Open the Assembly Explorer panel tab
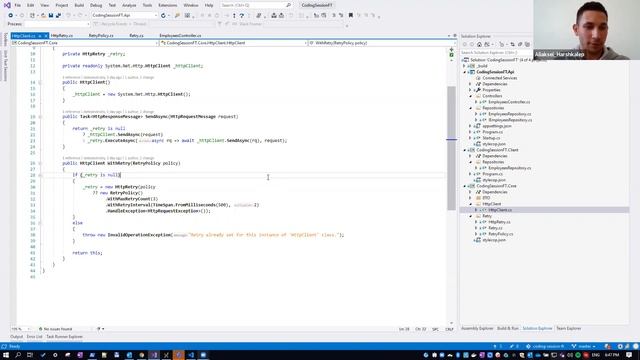The image size is (640, 360). pyautogui.click(x=477, y=329)
